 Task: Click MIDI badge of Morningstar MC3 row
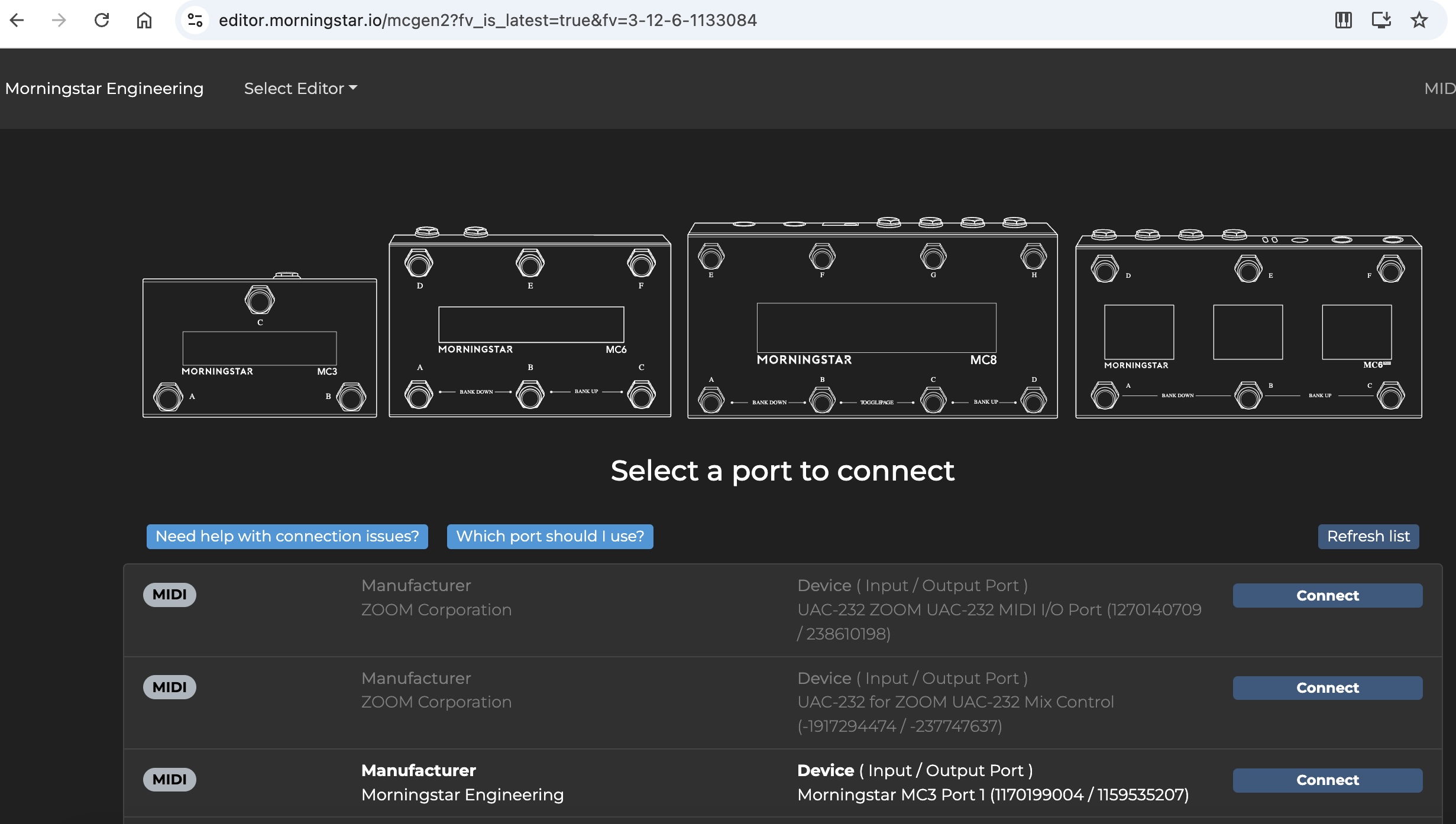[170, 780]
